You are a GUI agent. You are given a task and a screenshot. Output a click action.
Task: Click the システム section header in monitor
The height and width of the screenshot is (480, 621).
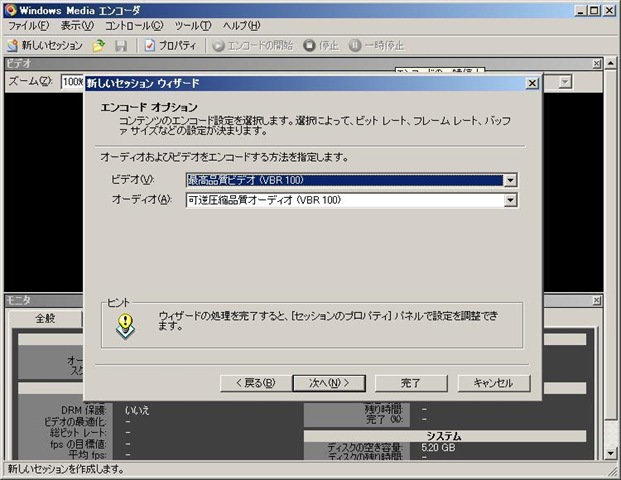444,436
